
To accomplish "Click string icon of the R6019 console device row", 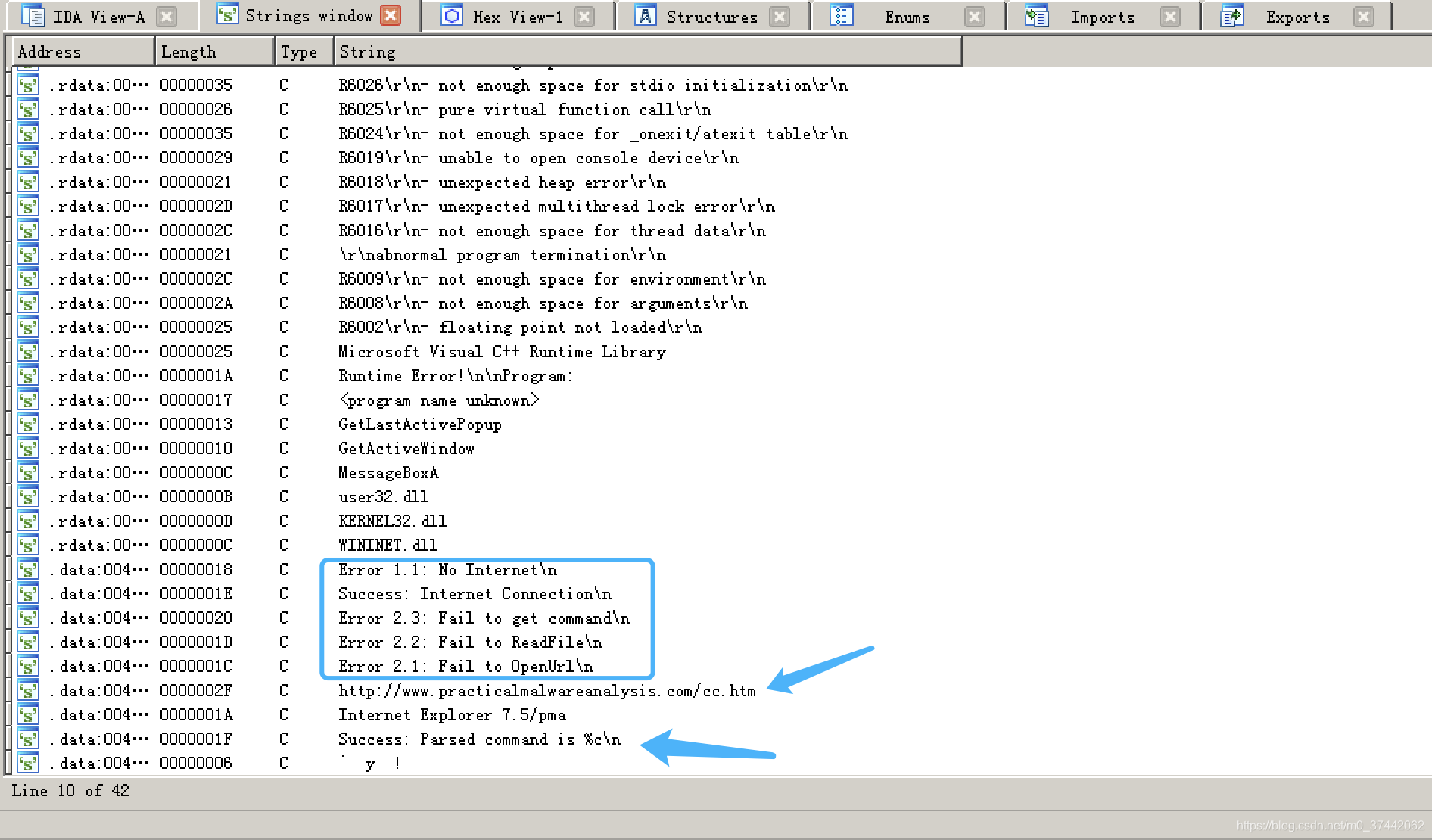I will click(x=28, y=158).
